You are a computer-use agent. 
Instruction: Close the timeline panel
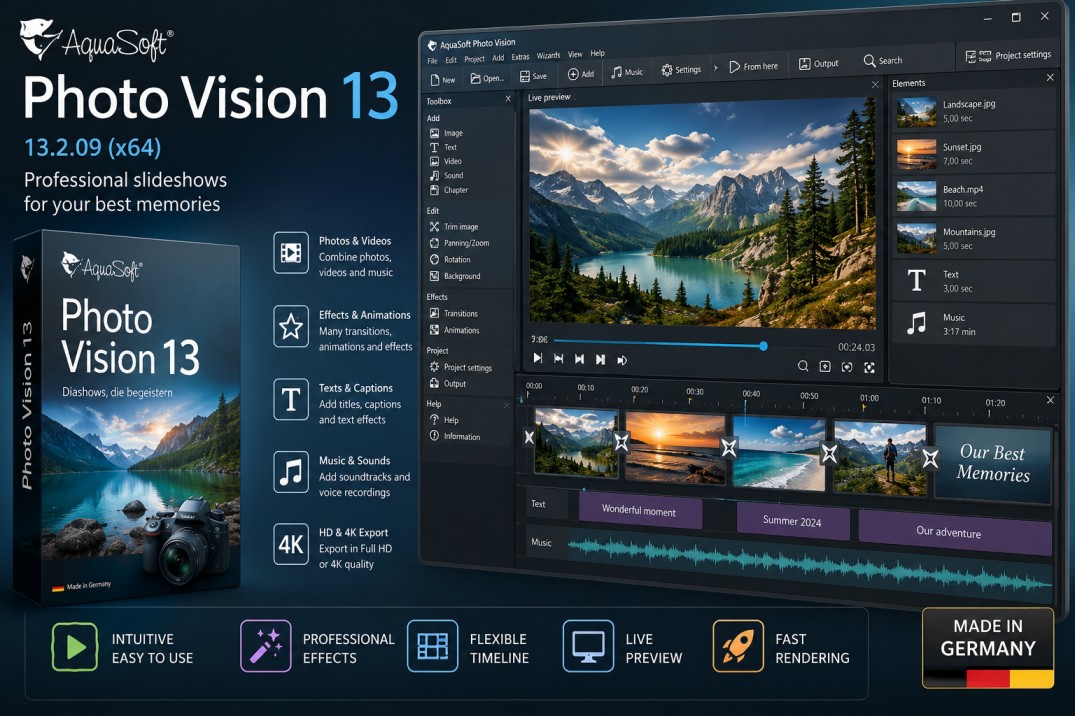(1050, 400)
